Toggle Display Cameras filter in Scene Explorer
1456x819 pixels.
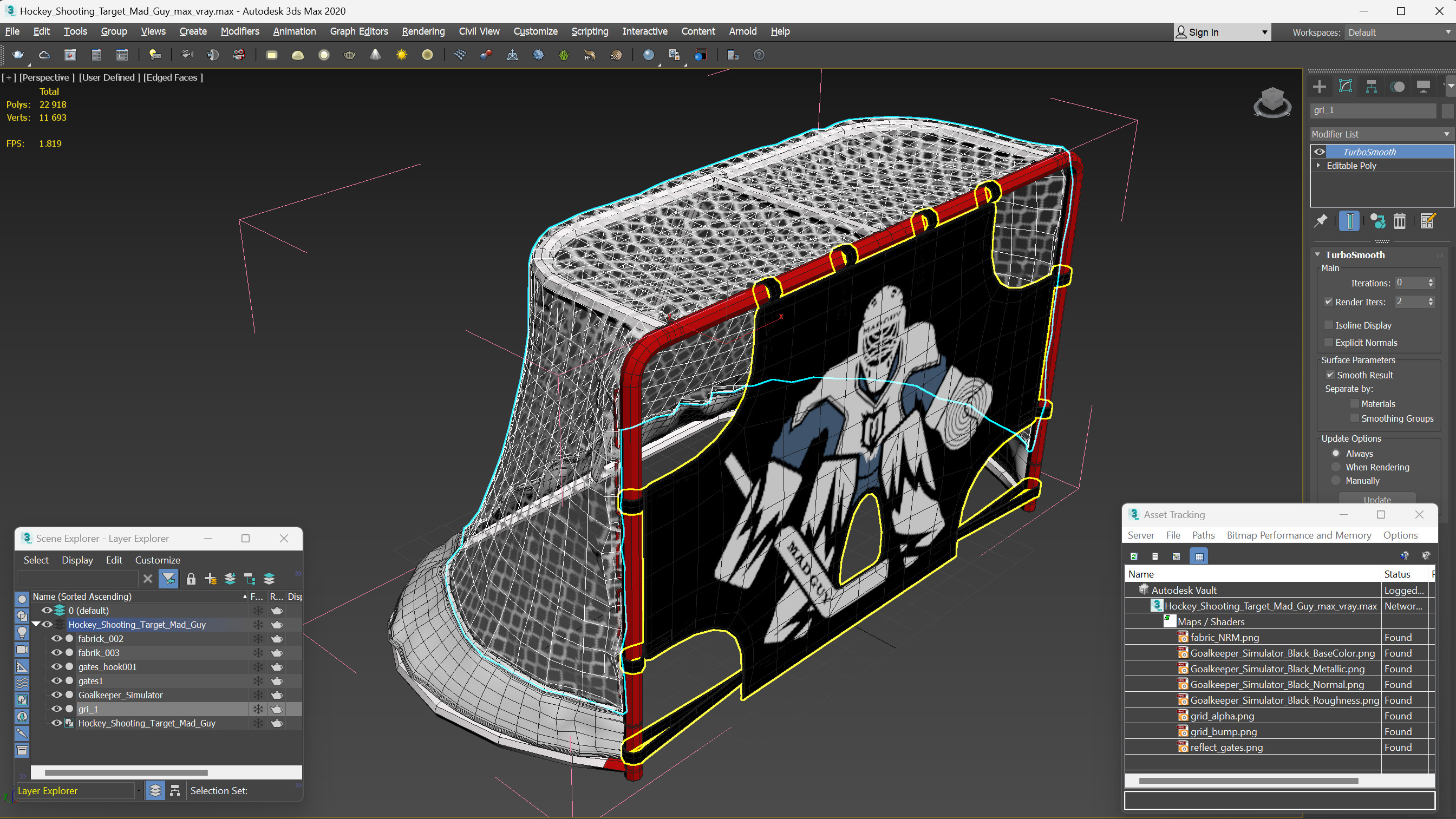coord(22,650)
